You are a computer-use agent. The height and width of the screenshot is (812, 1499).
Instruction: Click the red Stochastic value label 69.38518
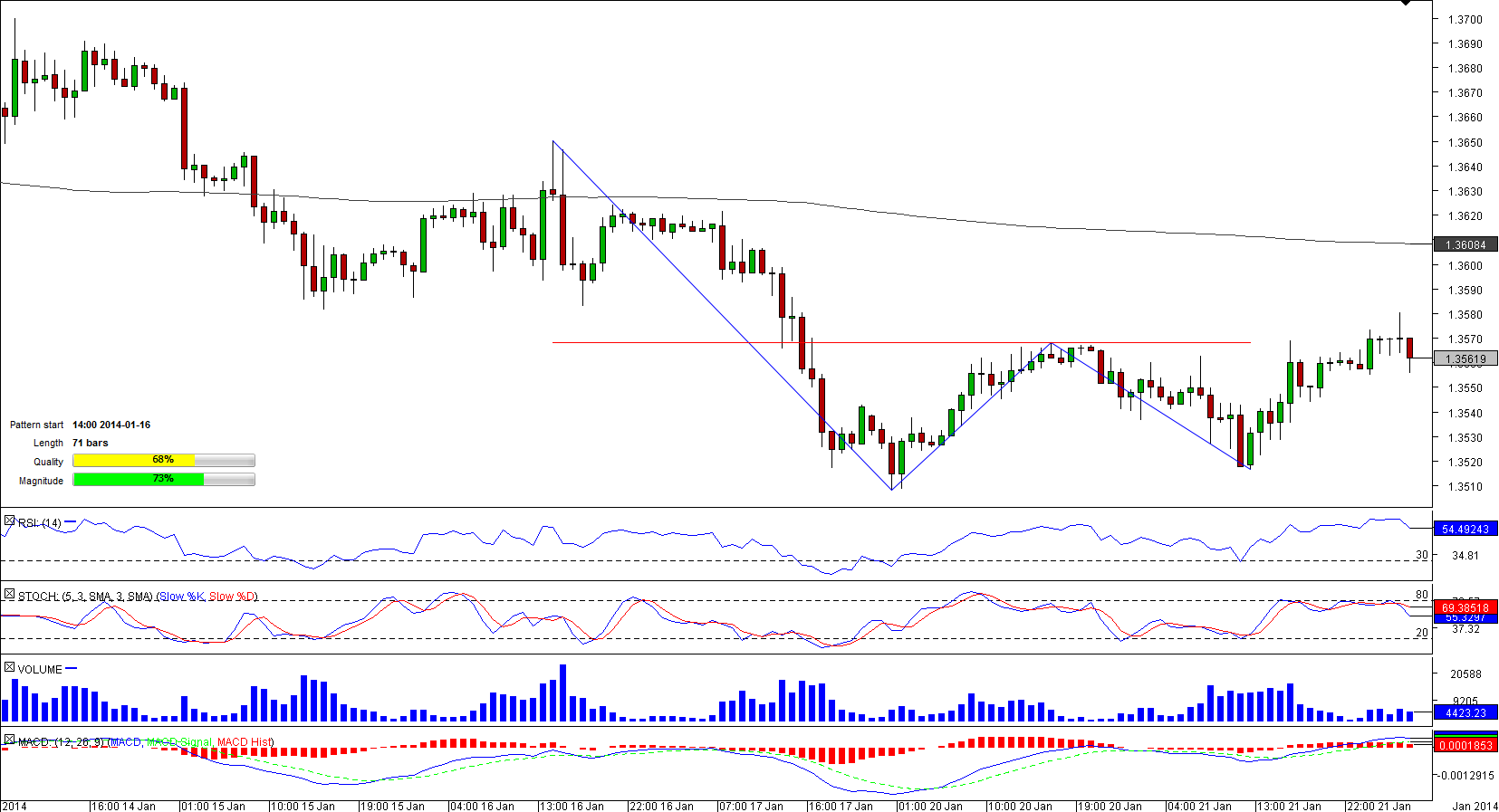point(1465,607)
